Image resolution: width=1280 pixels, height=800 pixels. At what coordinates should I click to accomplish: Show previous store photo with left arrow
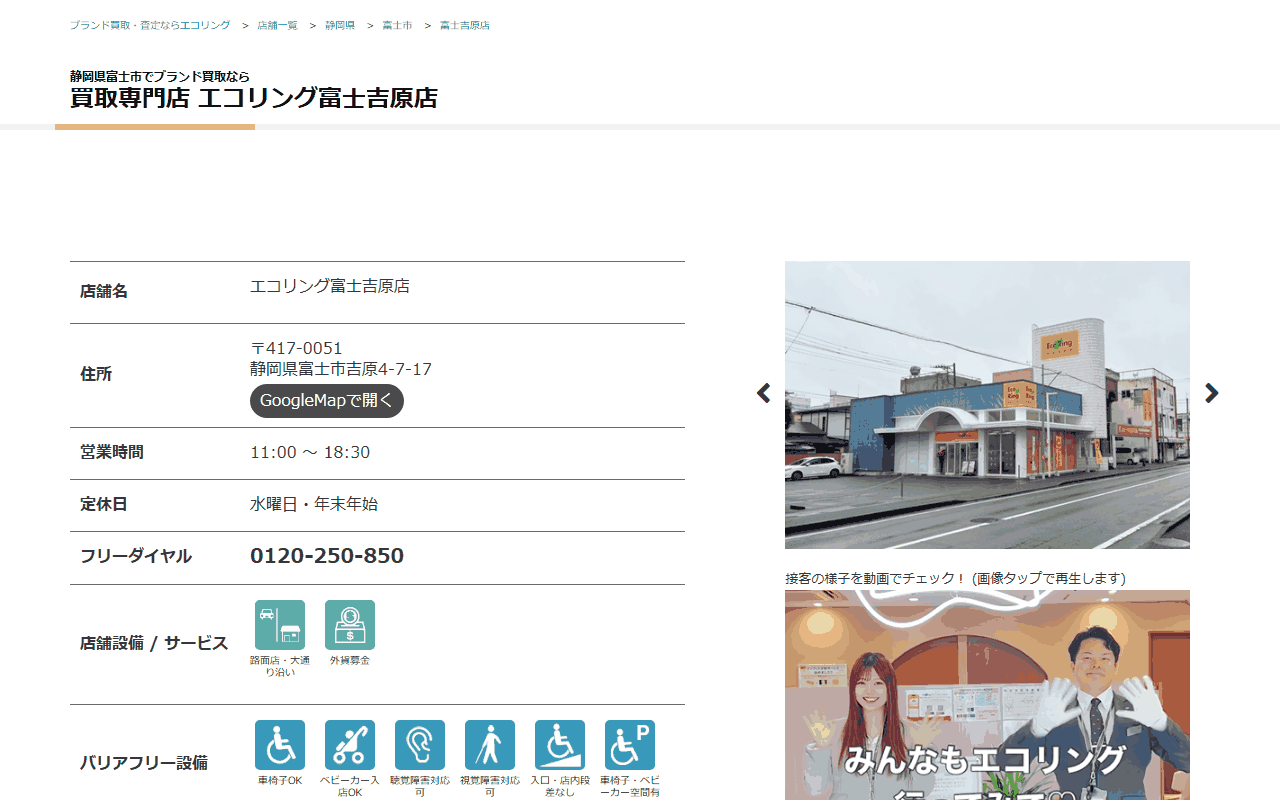(764, 393)
